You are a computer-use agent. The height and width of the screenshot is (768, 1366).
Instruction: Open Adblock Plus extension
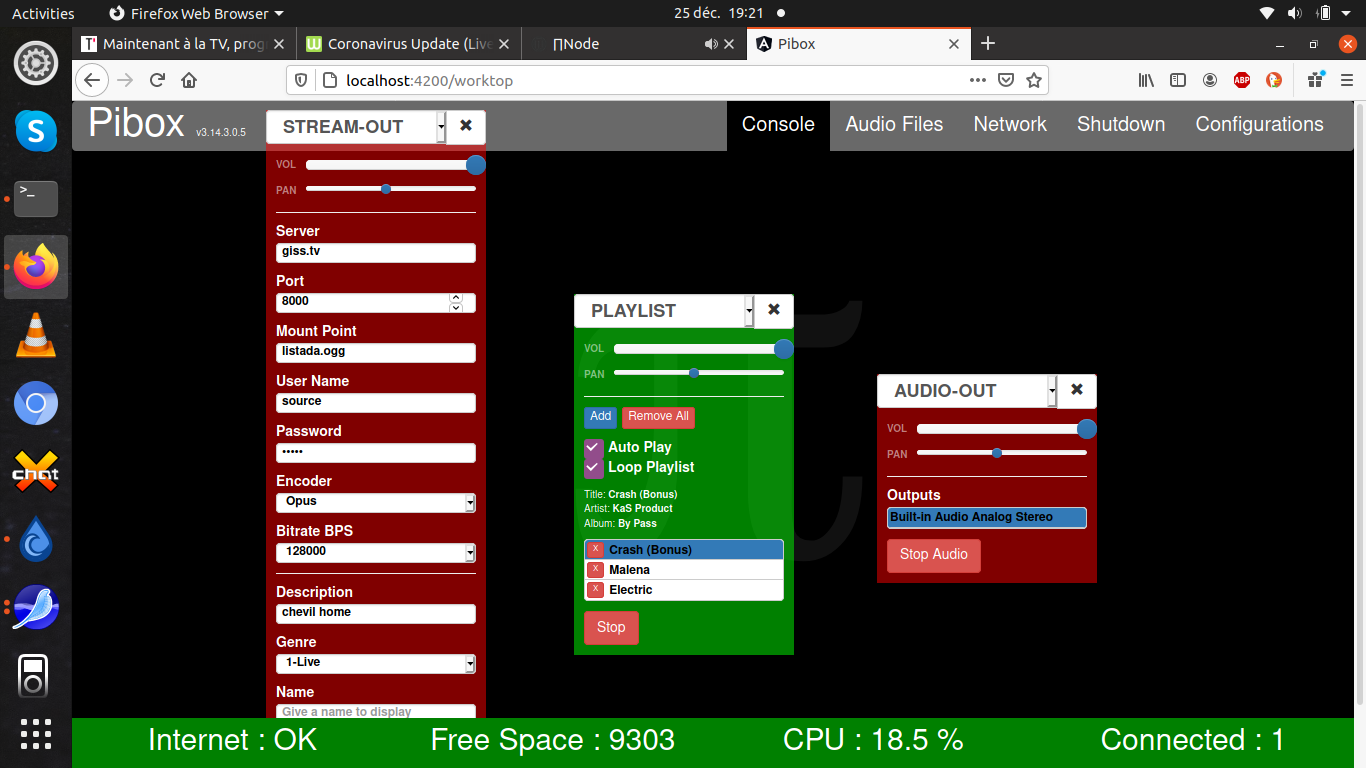[1242, 80]
